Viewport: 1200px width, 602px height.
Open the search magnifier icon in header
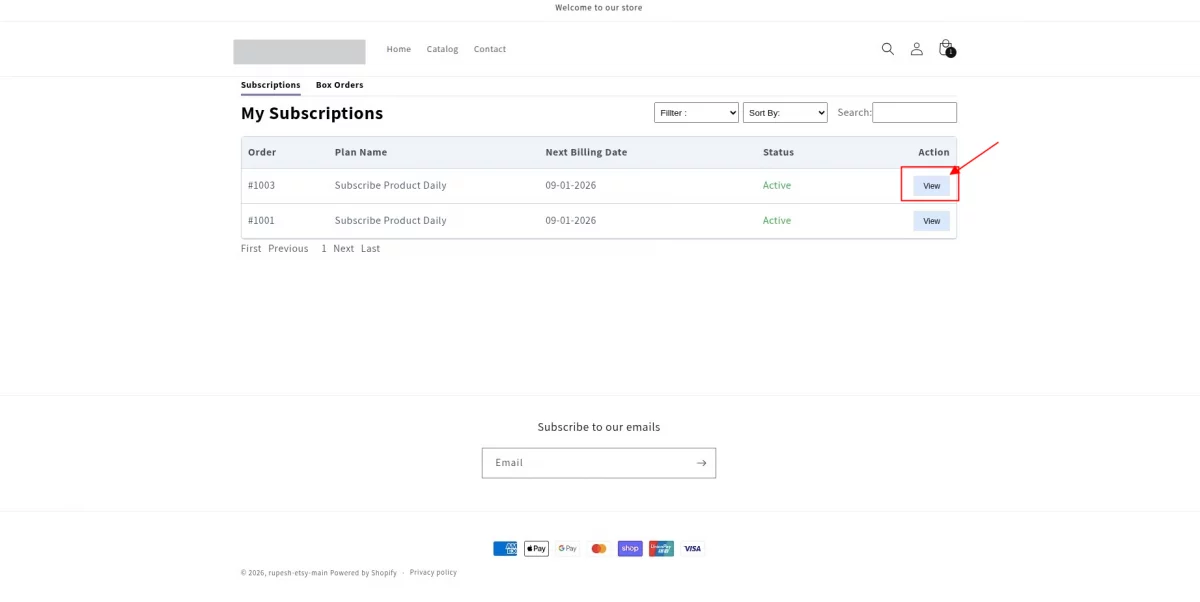pos(887,49)
